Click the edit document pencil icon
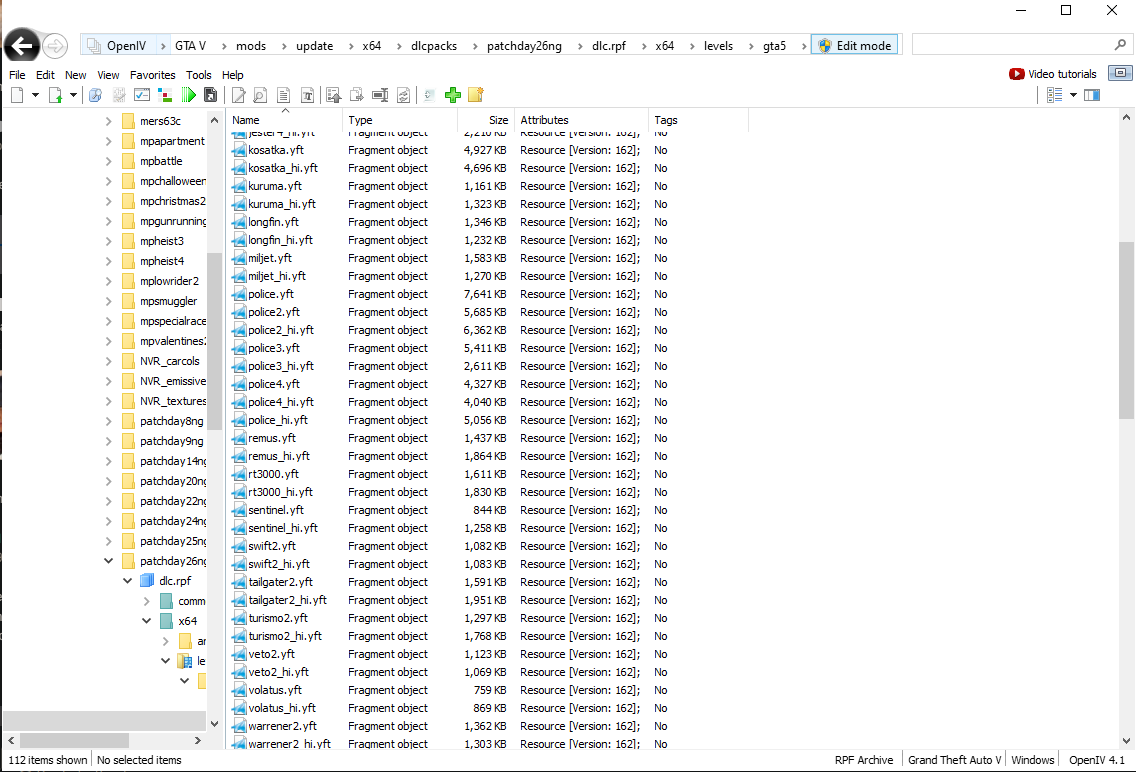Image resolution: width=1136 pixels, height=772 pixels. point(238,95)
